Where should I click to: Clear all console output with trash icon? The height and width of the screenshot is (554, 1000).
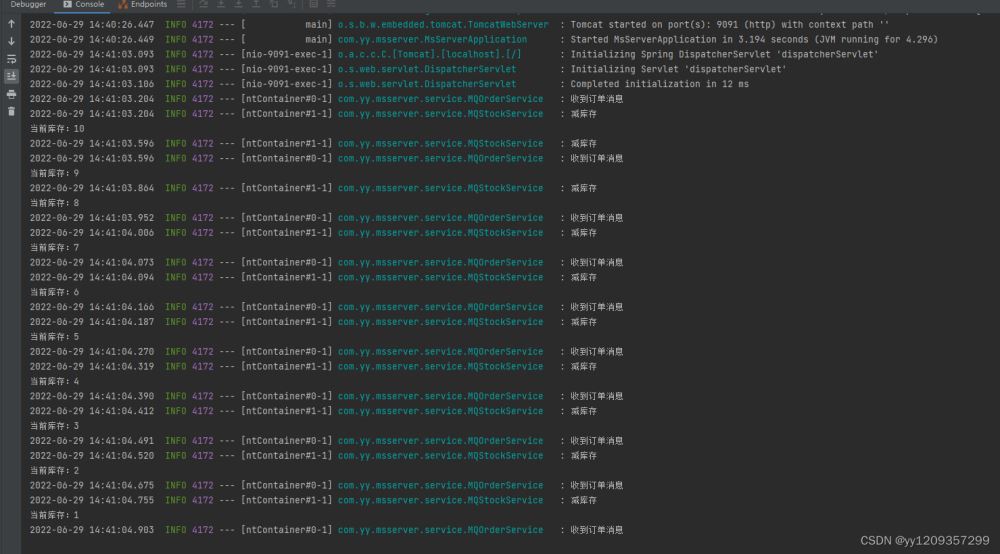[11, 111]
